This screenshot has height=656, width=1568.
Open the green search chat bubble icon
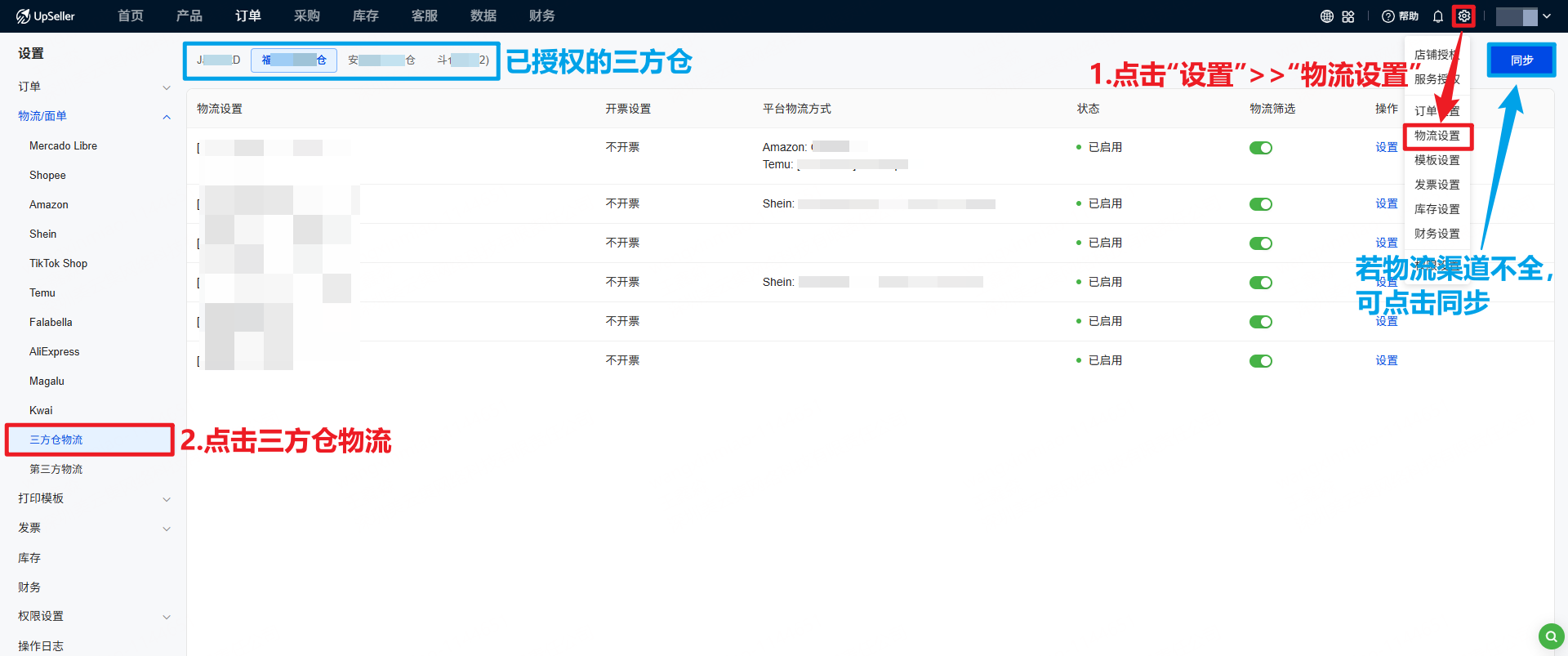(x=1551, y=636)
